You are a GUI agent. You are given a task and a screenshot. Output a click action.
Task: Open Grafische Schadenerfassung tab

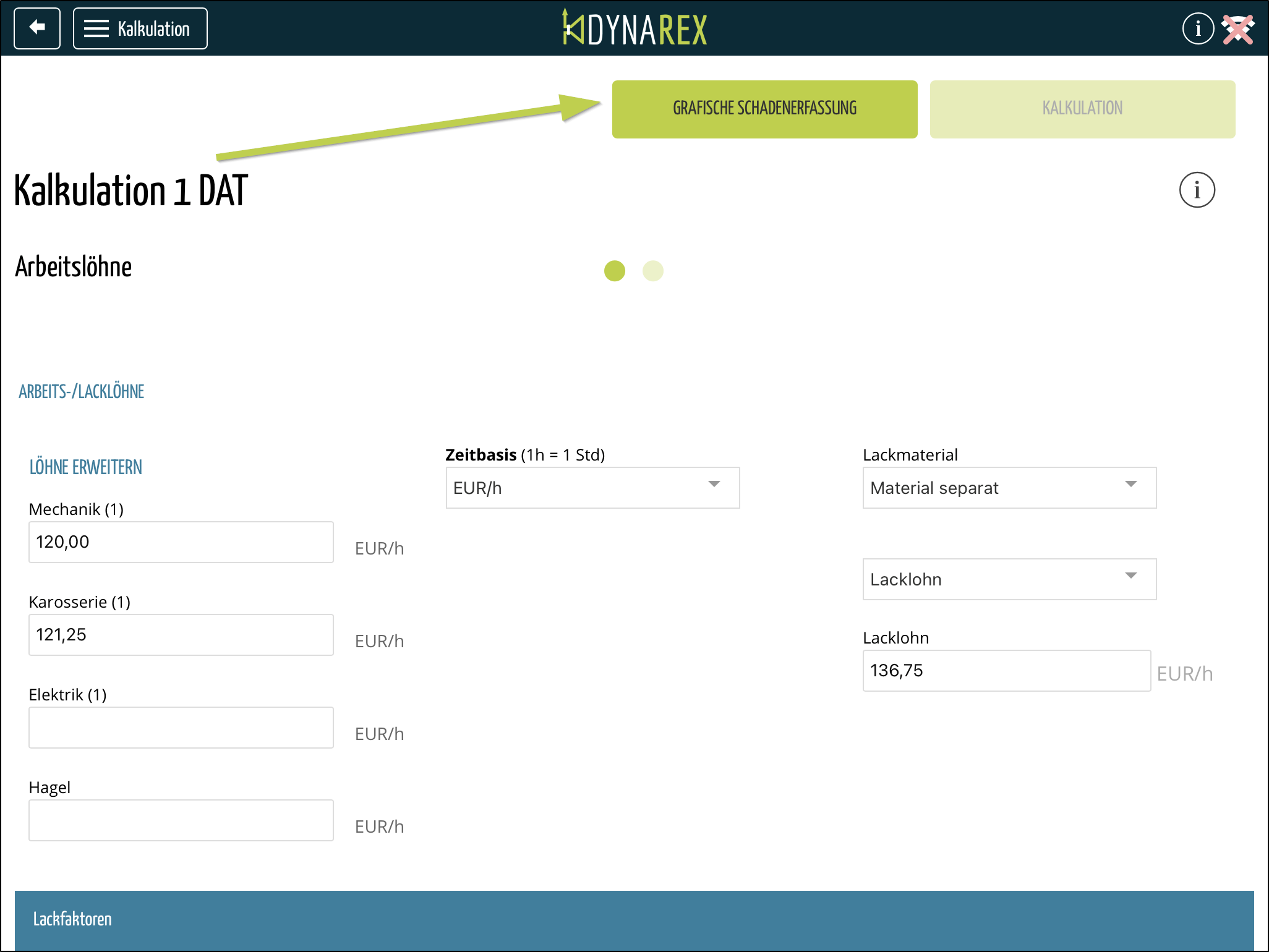[764, 109]
